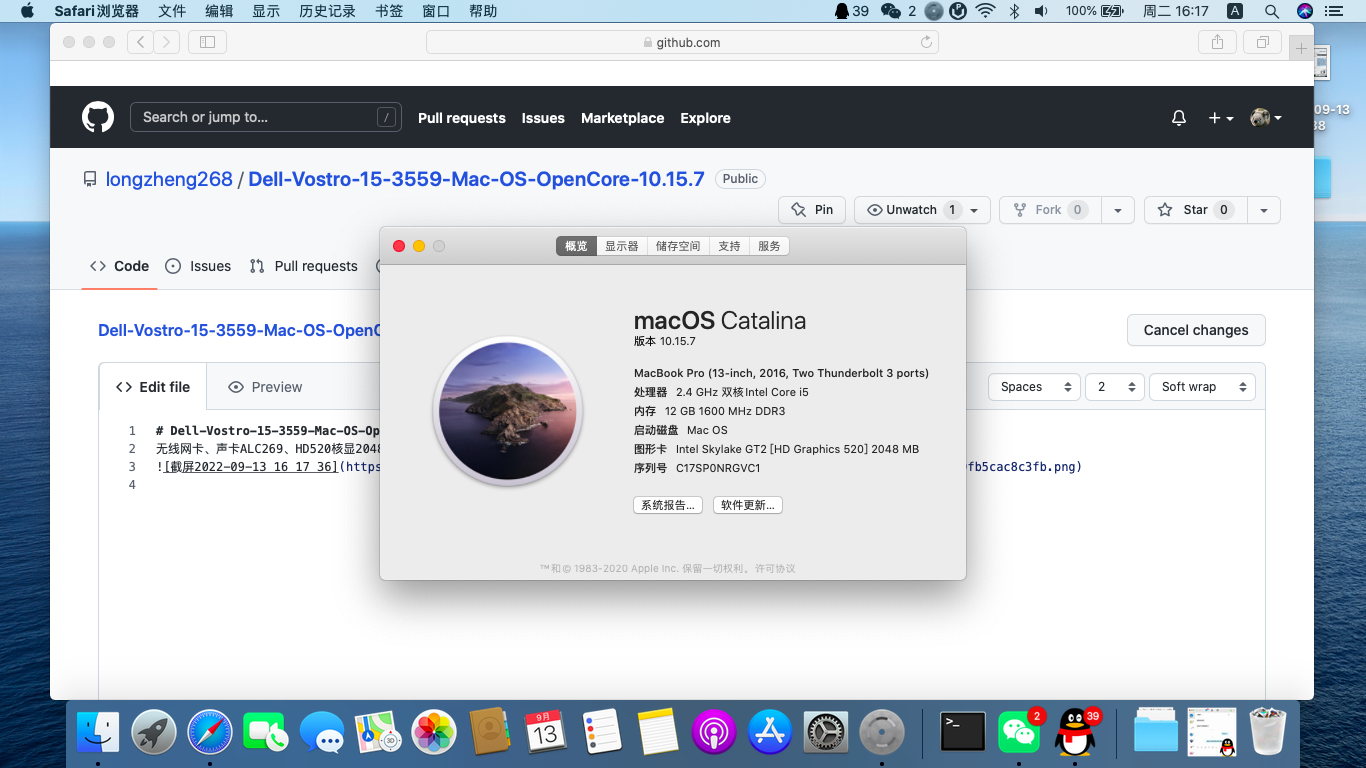Open Photos from the Dock
Viewport: 1366px width, 768px height.
(x=434, y=733)
